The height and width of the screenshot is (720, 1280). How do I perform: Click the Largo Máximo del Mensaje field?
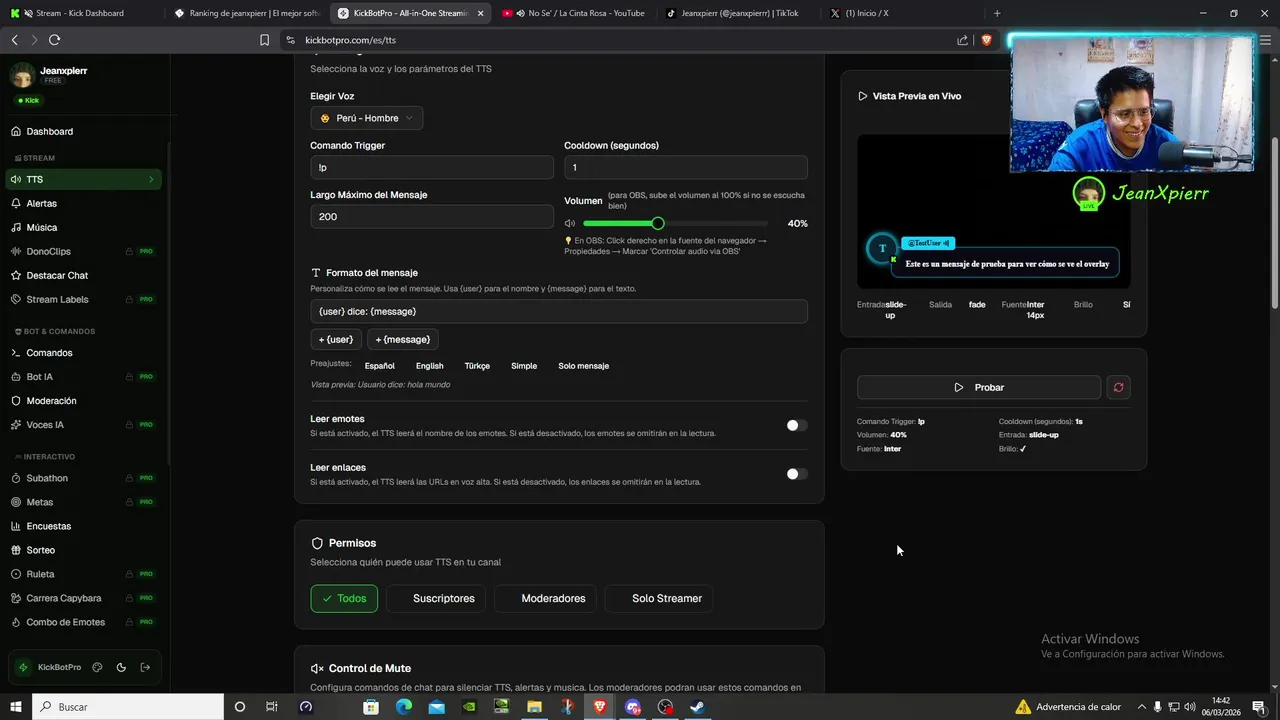click(432, 217)
